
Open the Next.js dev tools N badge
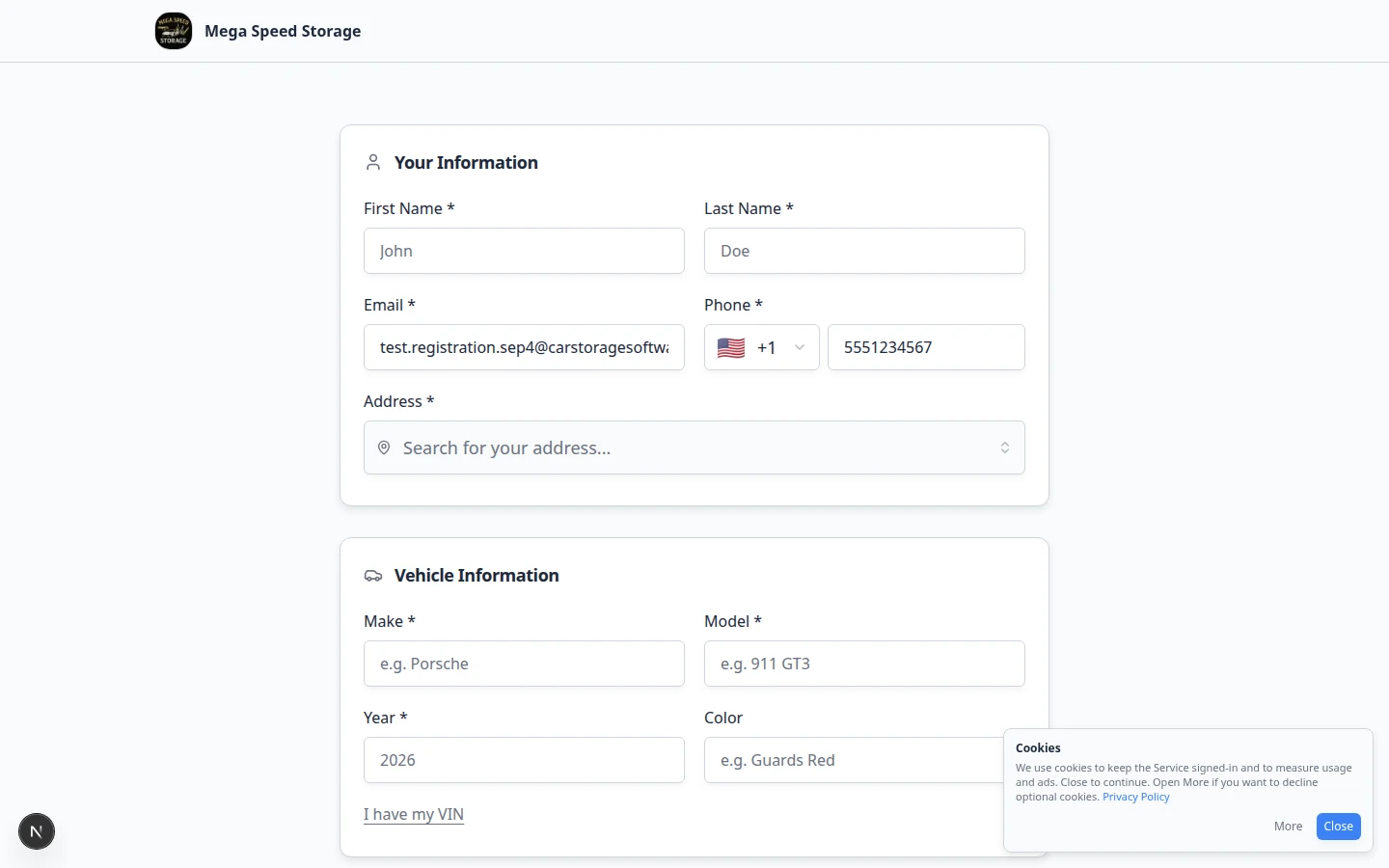[x=37, y=831]
